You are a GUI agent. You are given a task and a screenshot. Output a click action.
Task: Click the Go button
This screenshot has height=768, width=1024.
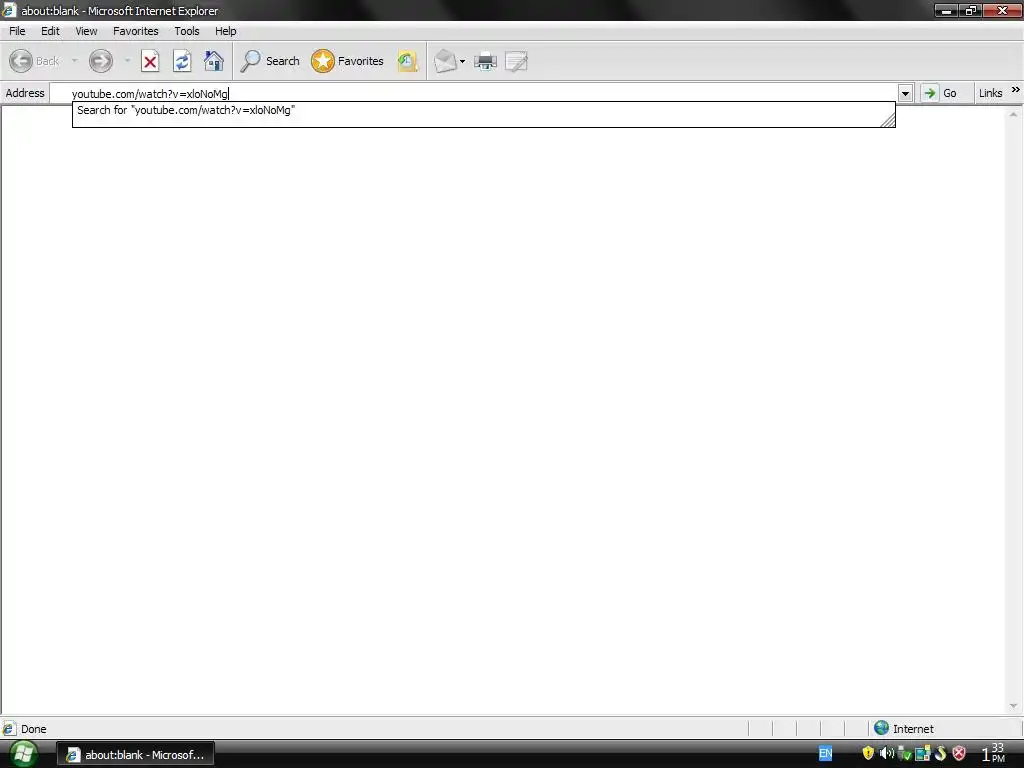(939, 93)
